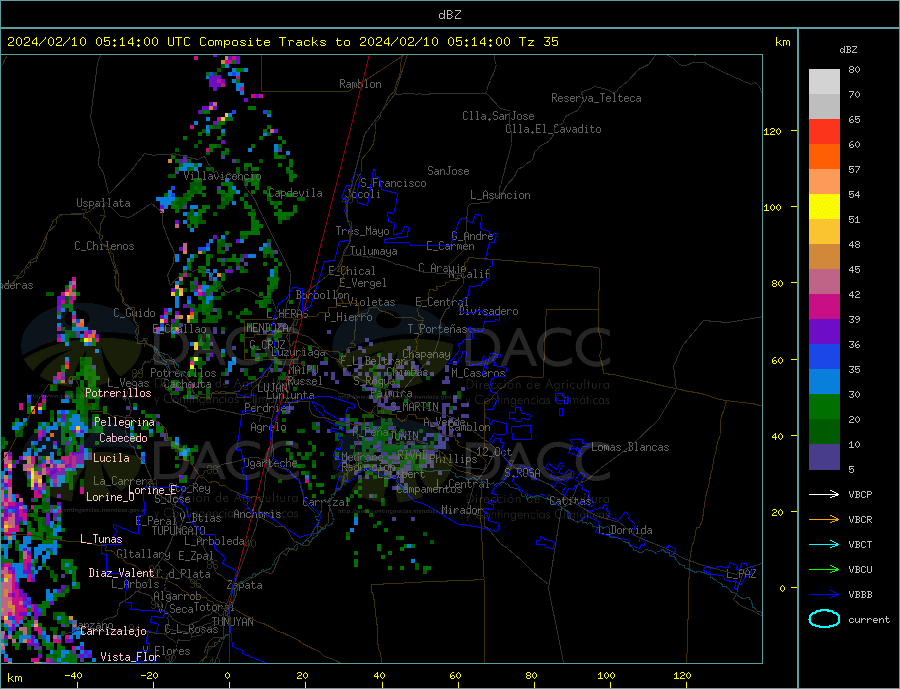
Task: Click the white VBCP arrow in legend
Action: click(x=824, y=494)
